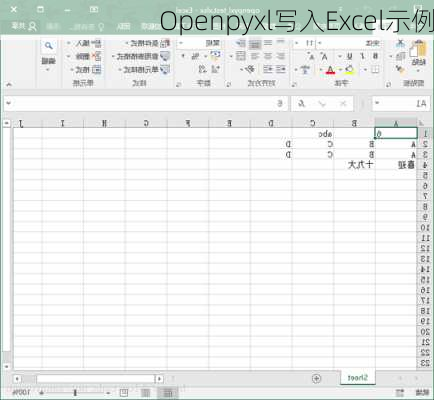Click the decrease indent icon
Screen dimensions: 434x400
[280, 69]
